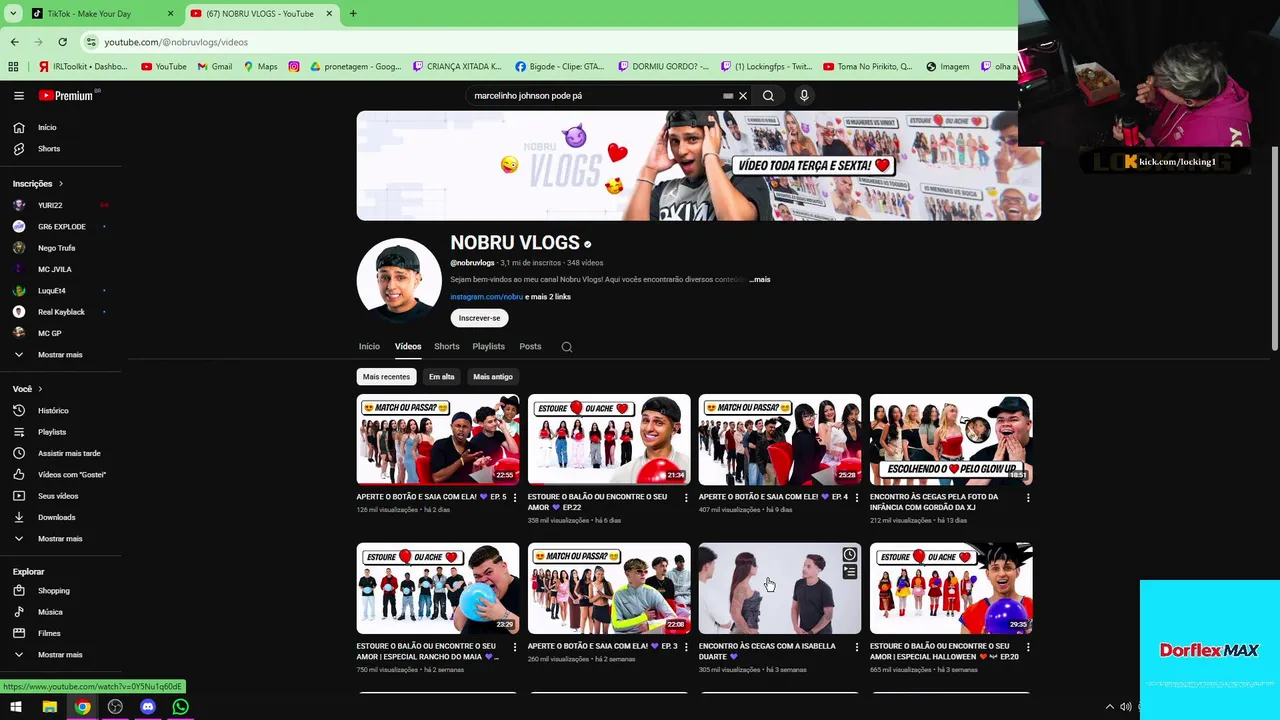Click the Chrome address bar
1280x720 pixels.
[550, 42]
